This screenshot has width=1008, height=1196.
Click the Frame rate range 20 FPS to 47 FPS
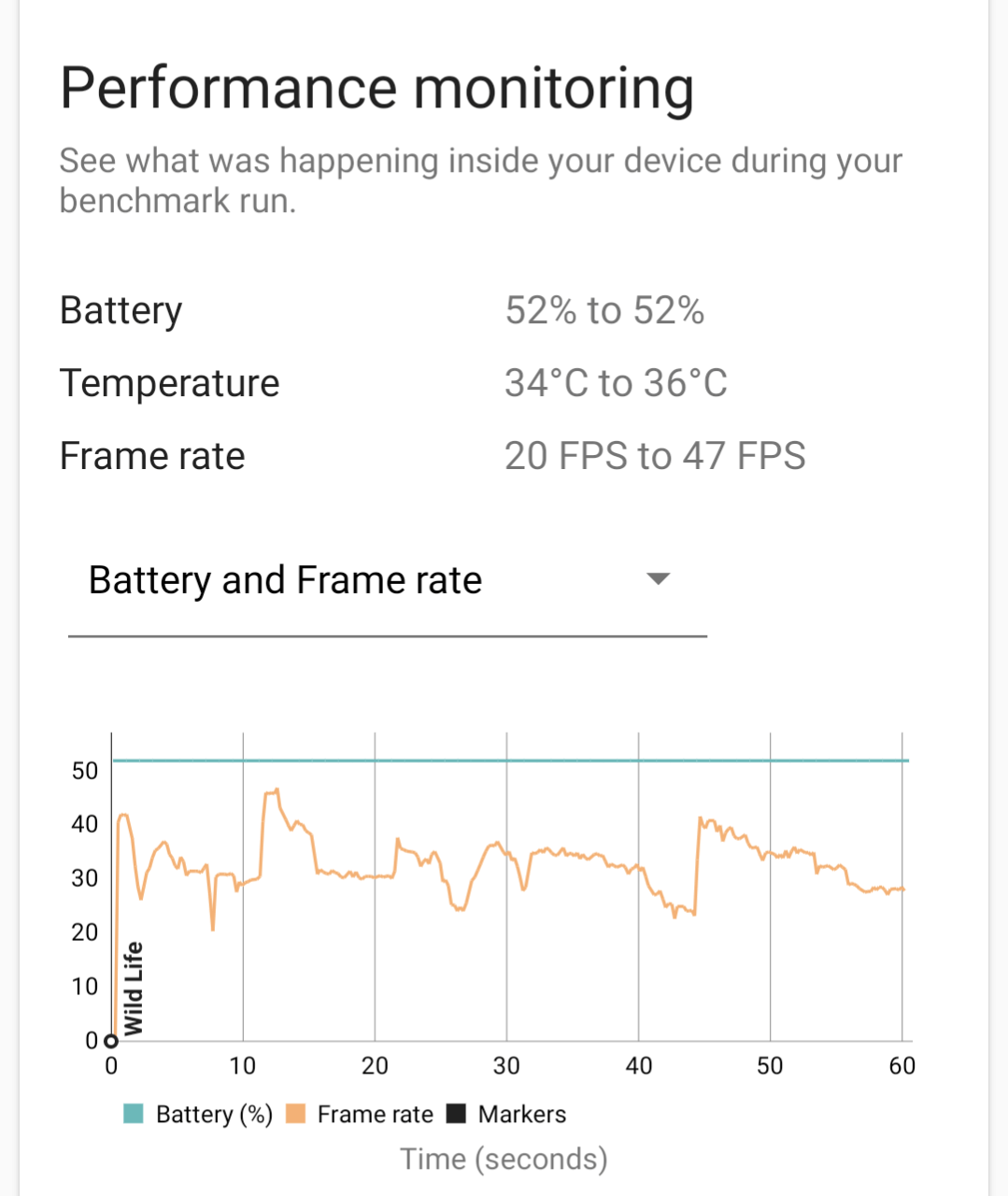point(656,455)
